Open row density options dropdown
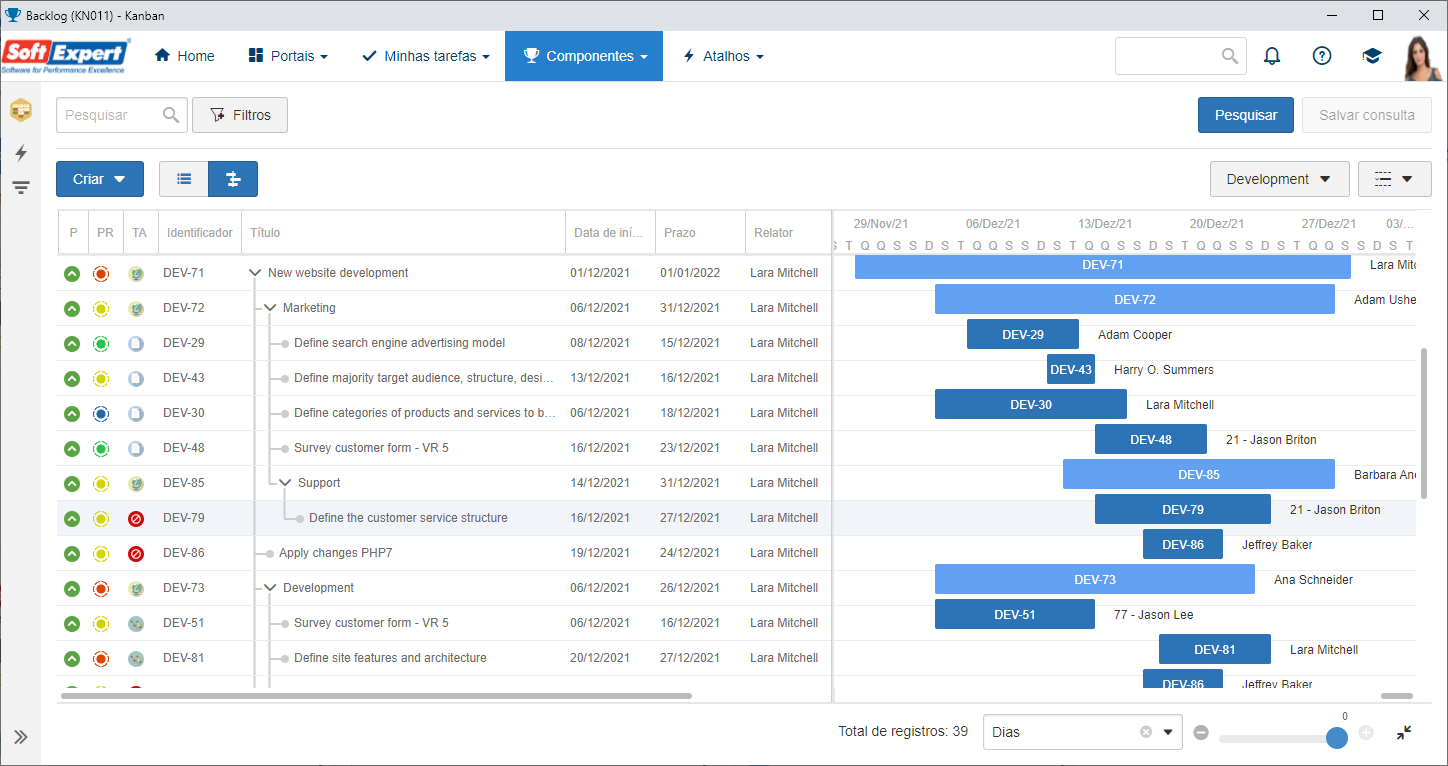1448x766 pixels. (x=1394, y=179)
